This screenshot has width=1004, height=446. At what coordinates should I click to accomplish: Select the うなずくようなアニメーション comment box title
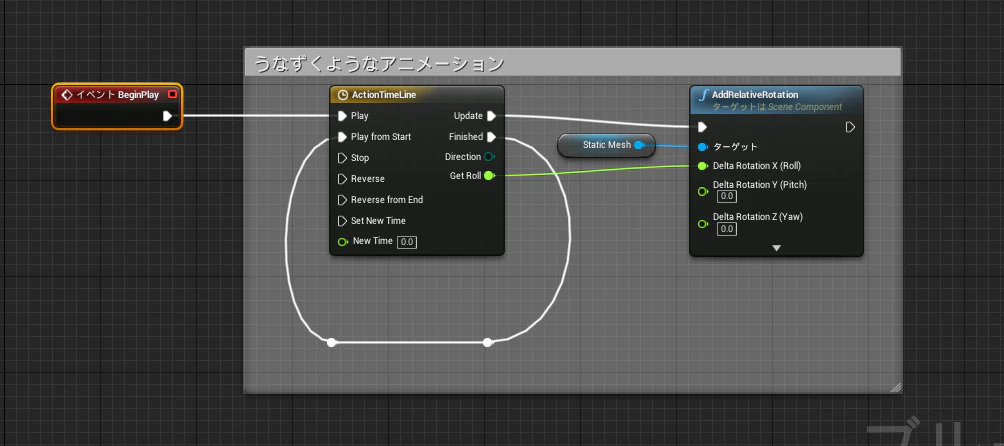(379, 63)
